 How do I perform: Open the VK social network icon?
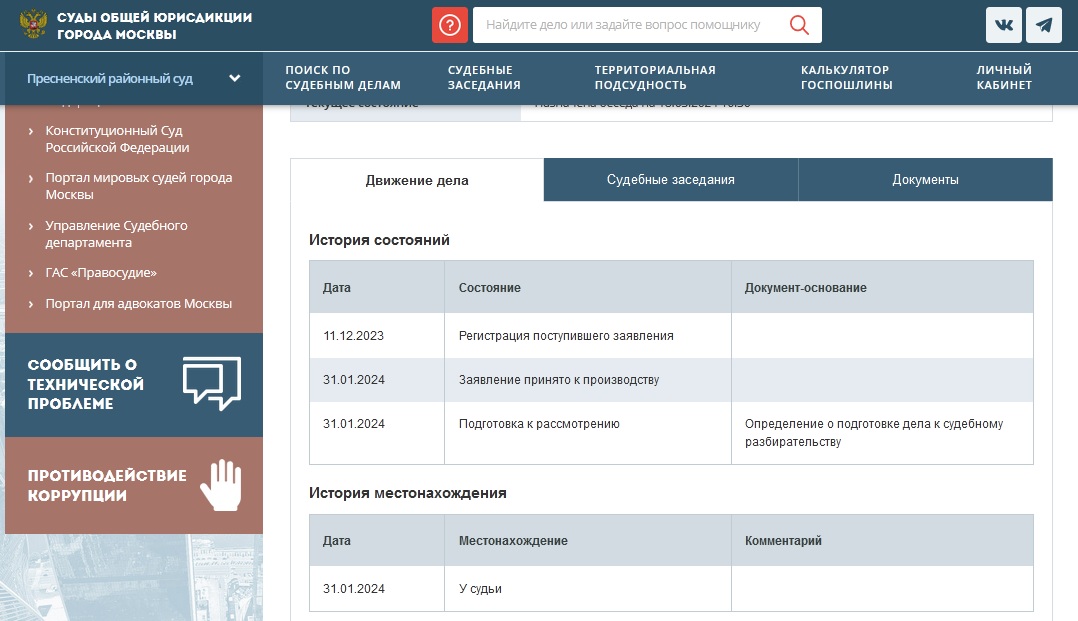coord(1003,25)
